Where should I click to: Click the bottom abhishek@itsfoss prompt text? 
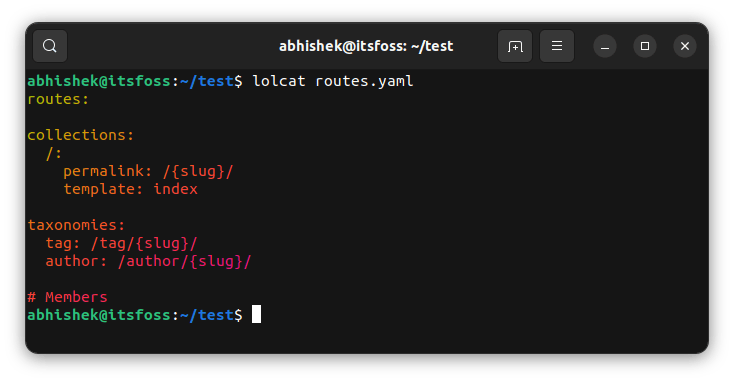99,315
